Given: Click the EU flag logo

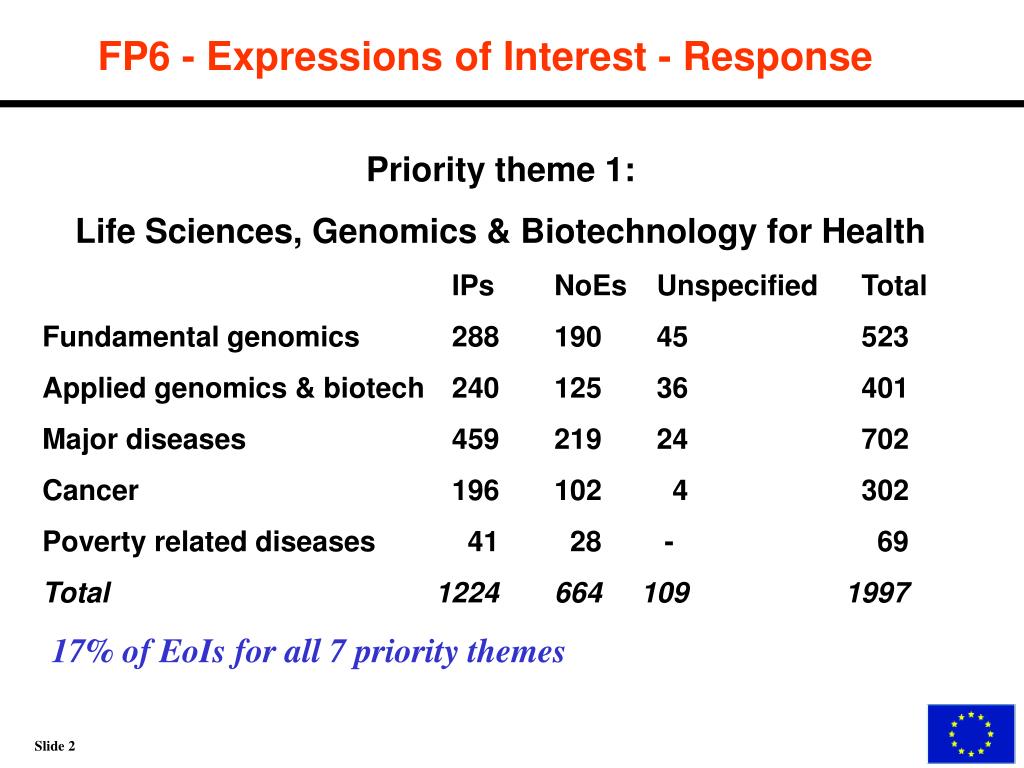Looking at the screenshot, I should click(971, 733).
